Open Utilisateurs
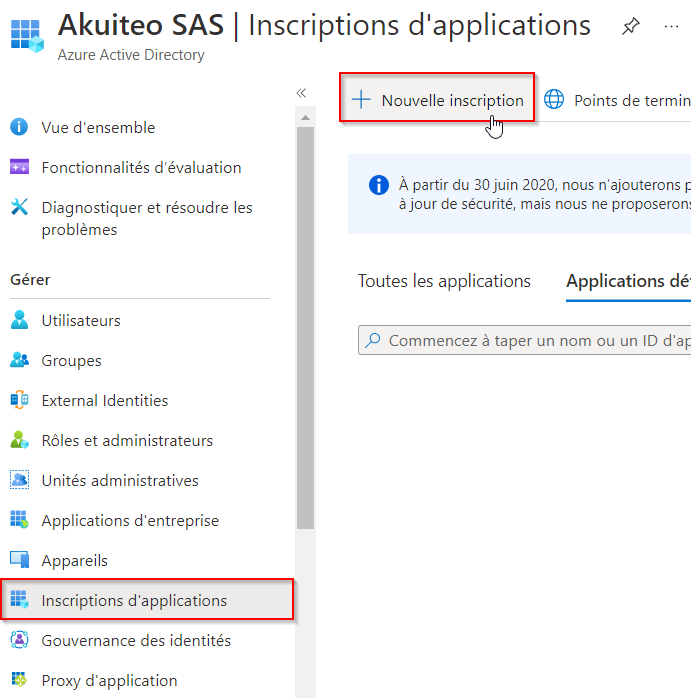The width and height of the screenshot is (691, 698). [81, 321]
